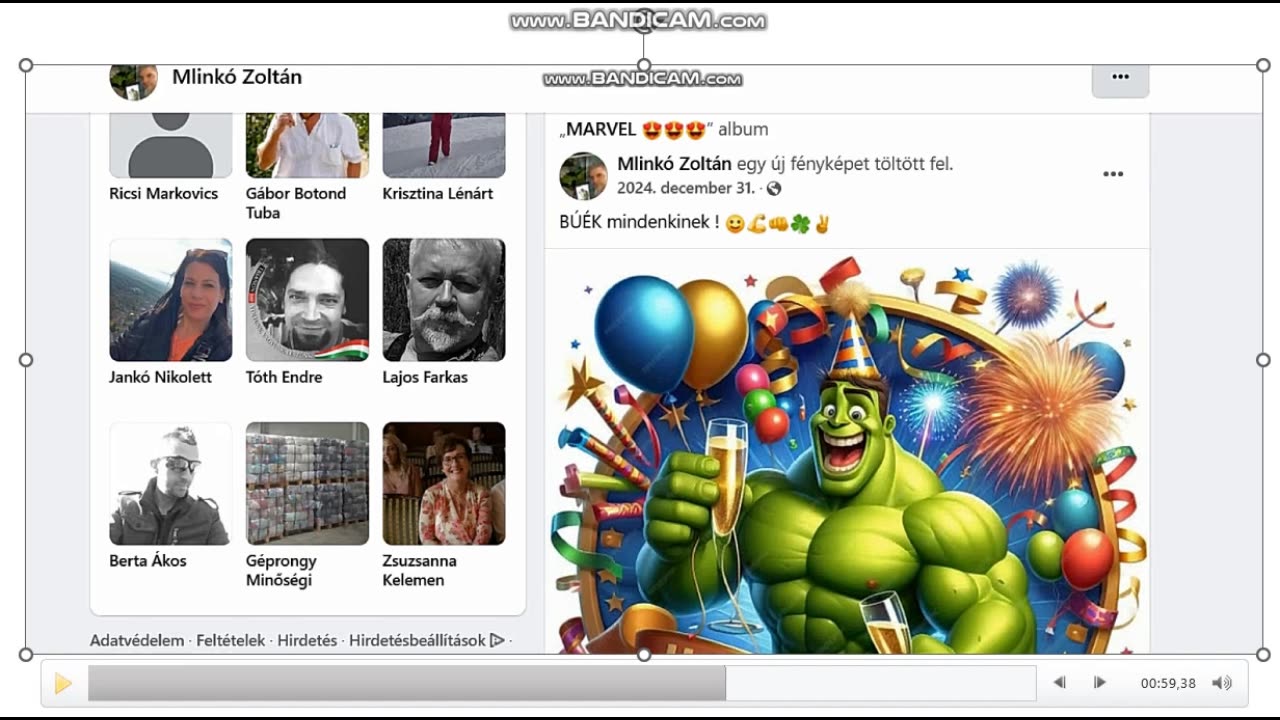This screenshot has height=720, width=1280.
Task: Seek on the video progress bar
Action: (562, 683)
